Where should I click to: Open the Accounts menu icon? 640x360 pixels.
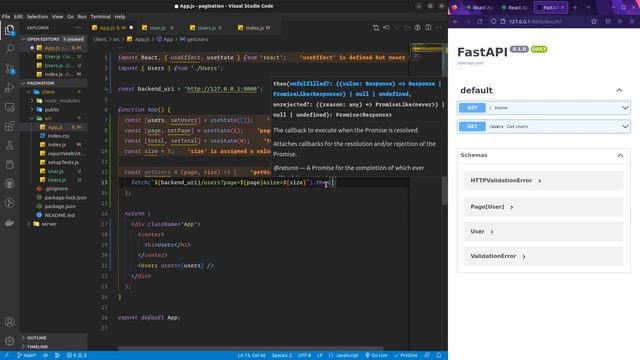click(x=9, y=322)
